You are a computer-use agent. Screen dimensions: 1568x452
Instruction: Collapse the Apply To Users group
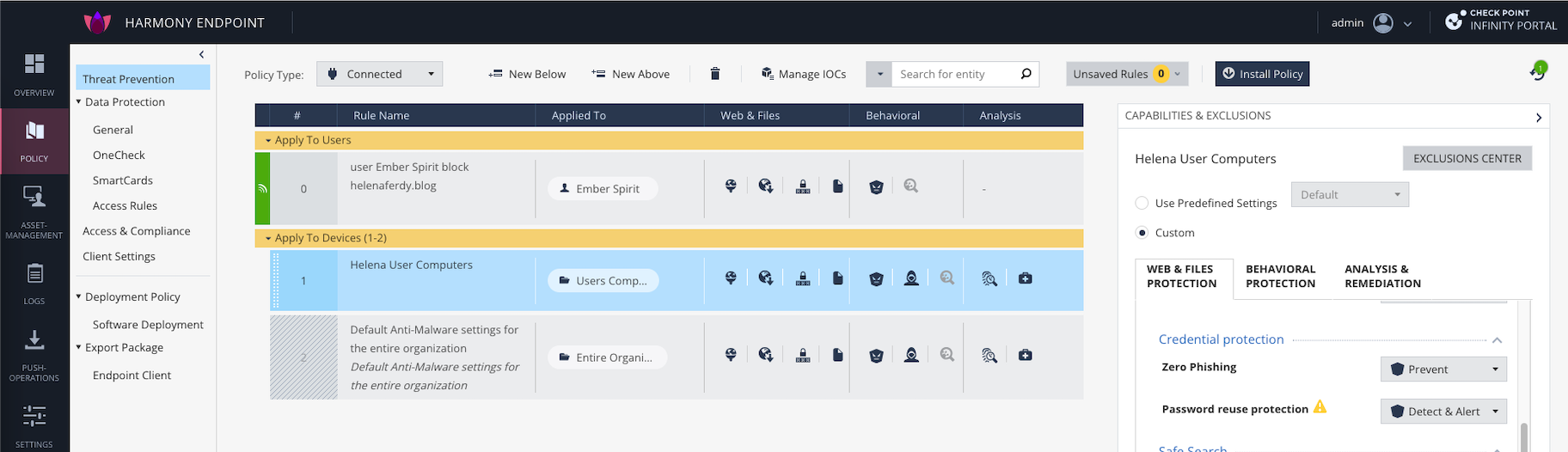click(268, 140)
